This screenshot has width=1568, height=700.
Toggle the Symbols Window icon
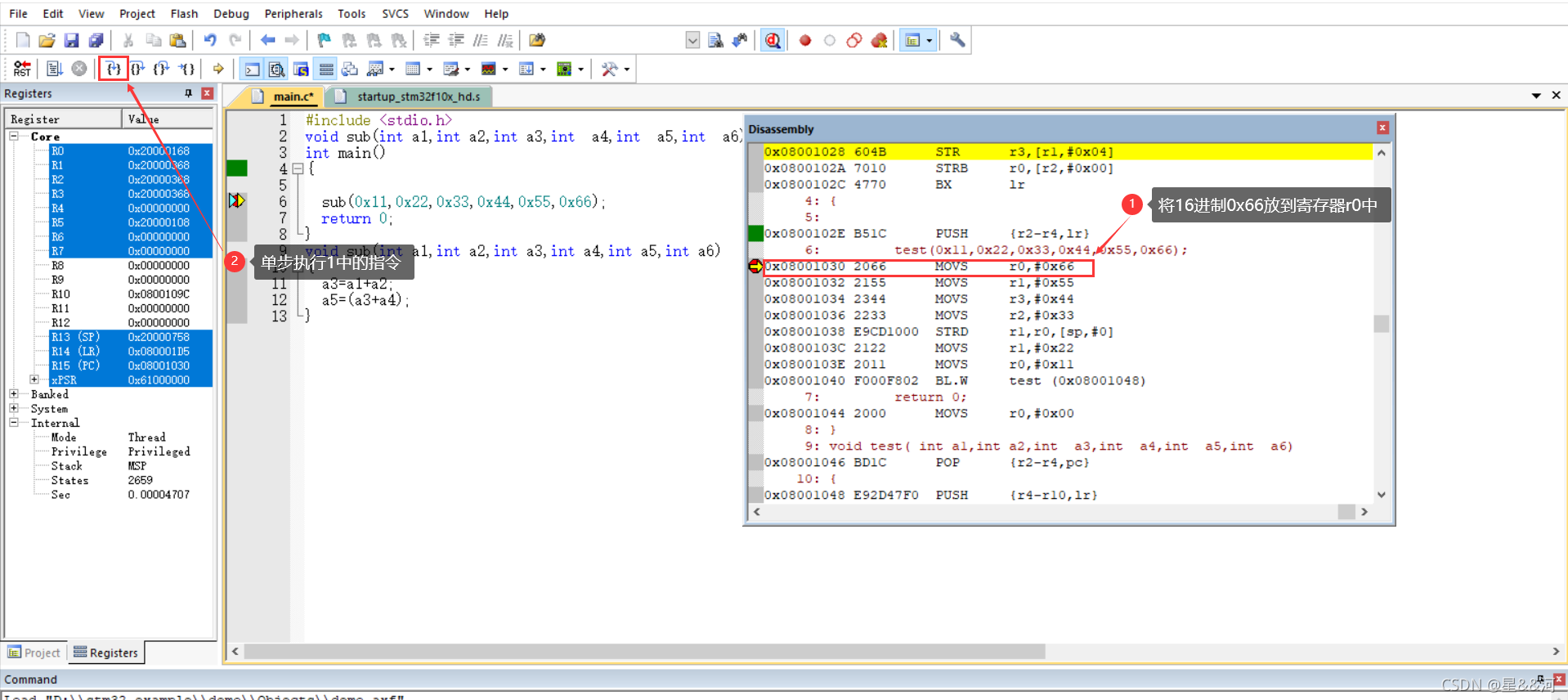pos(301,70)
